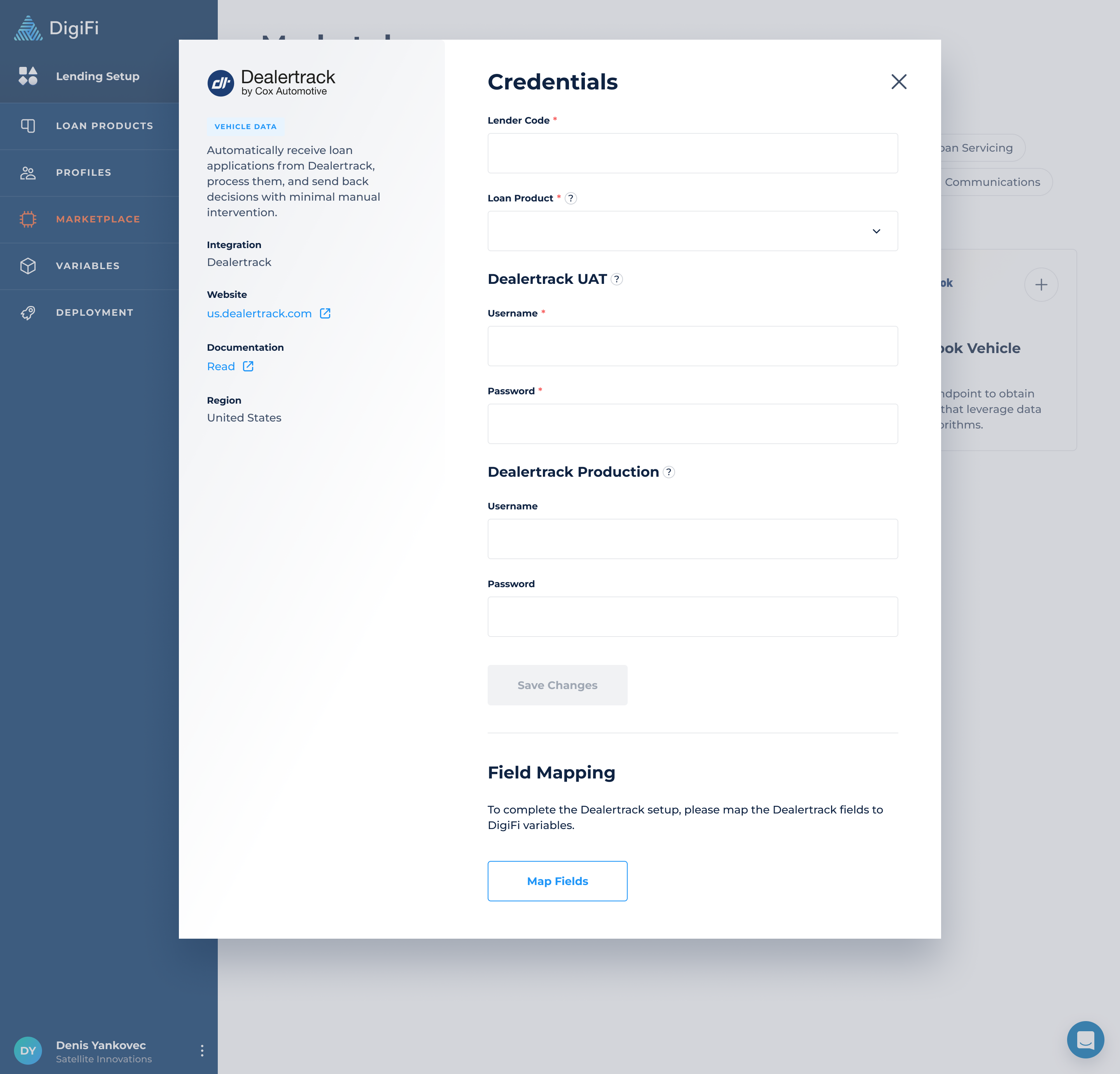This screenshot has width=1120, height=1074.
Task: Go to Loan Products in the sidebar
Action: tap(104, 126)
